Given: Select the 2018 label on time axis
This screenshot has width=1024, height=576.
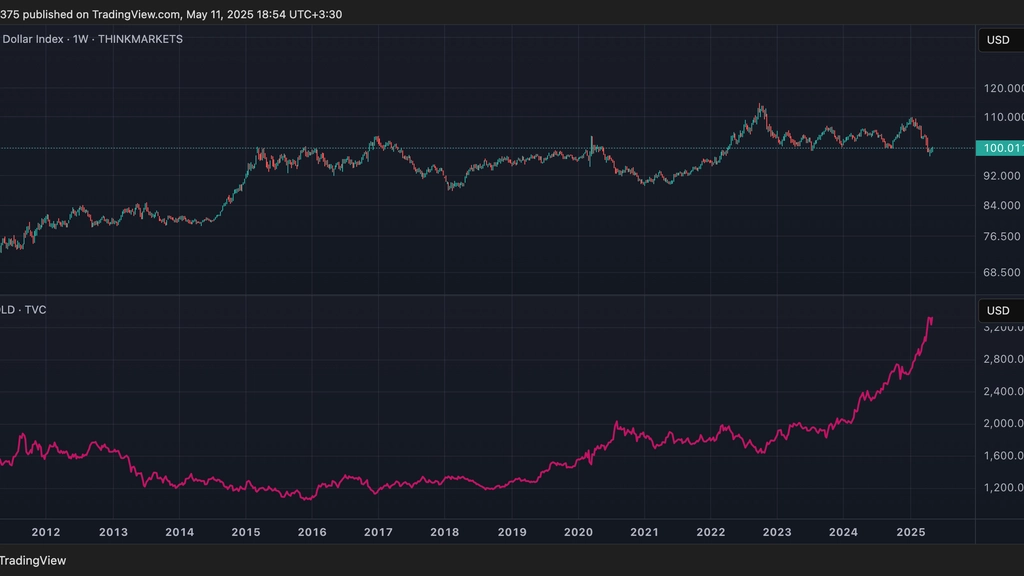Looking at the screenshot, I should point(445,532).
